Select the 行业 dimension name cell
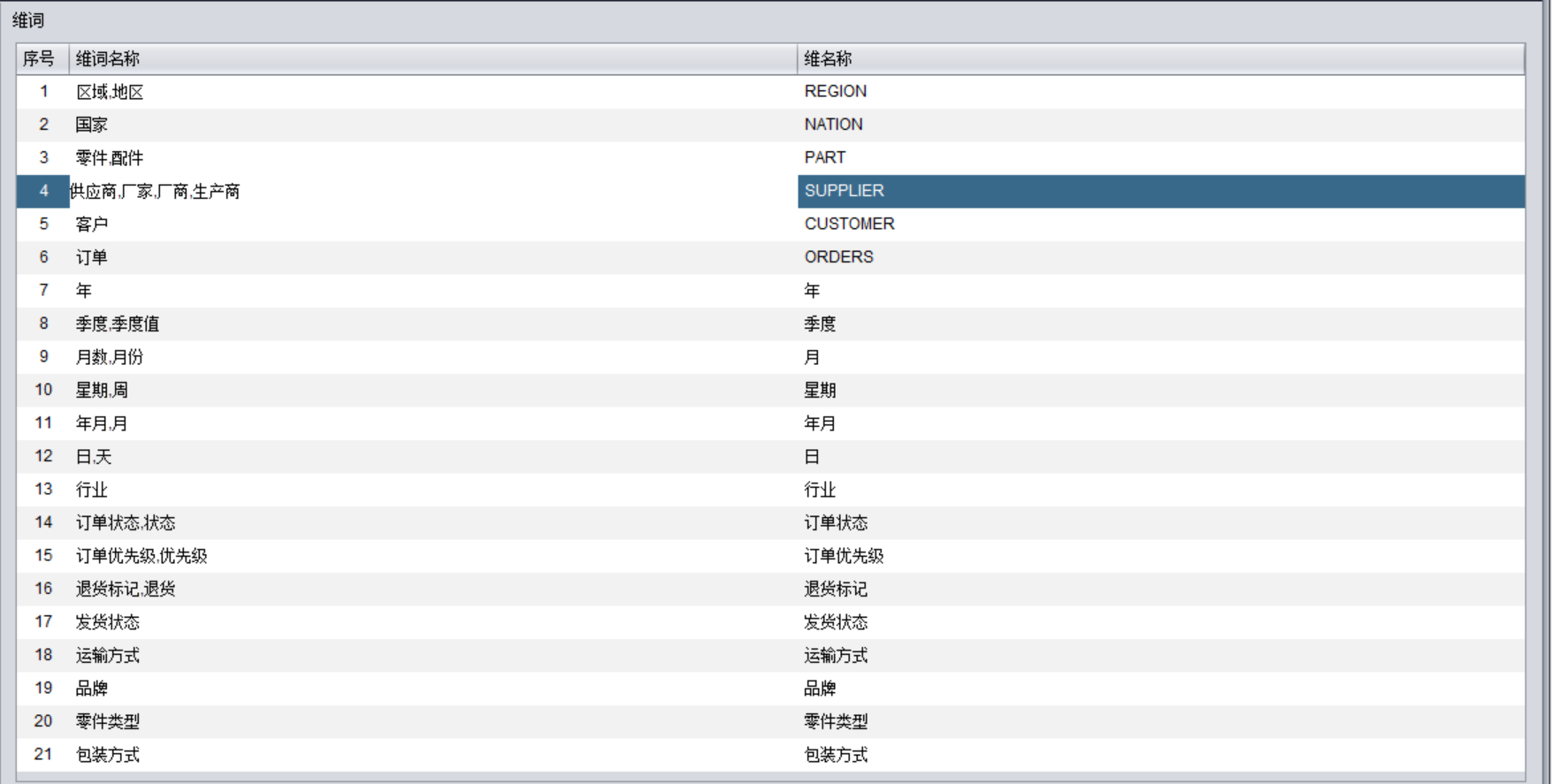This screenshot has height=784, width=1552. 1160,490
